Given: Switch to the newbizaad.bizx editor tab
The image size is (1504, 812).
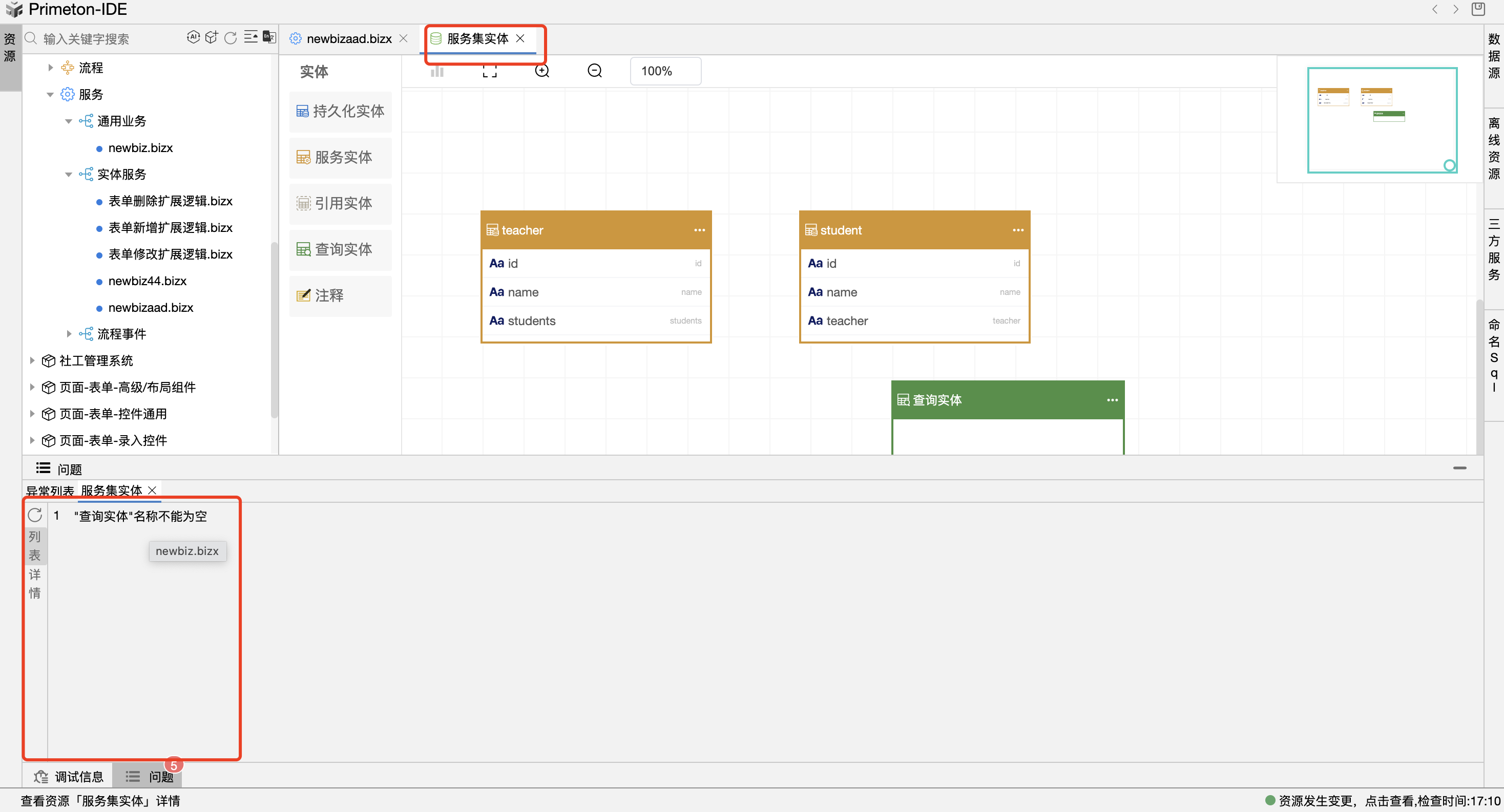Looking at the screenshot, I should pos(348,38).
